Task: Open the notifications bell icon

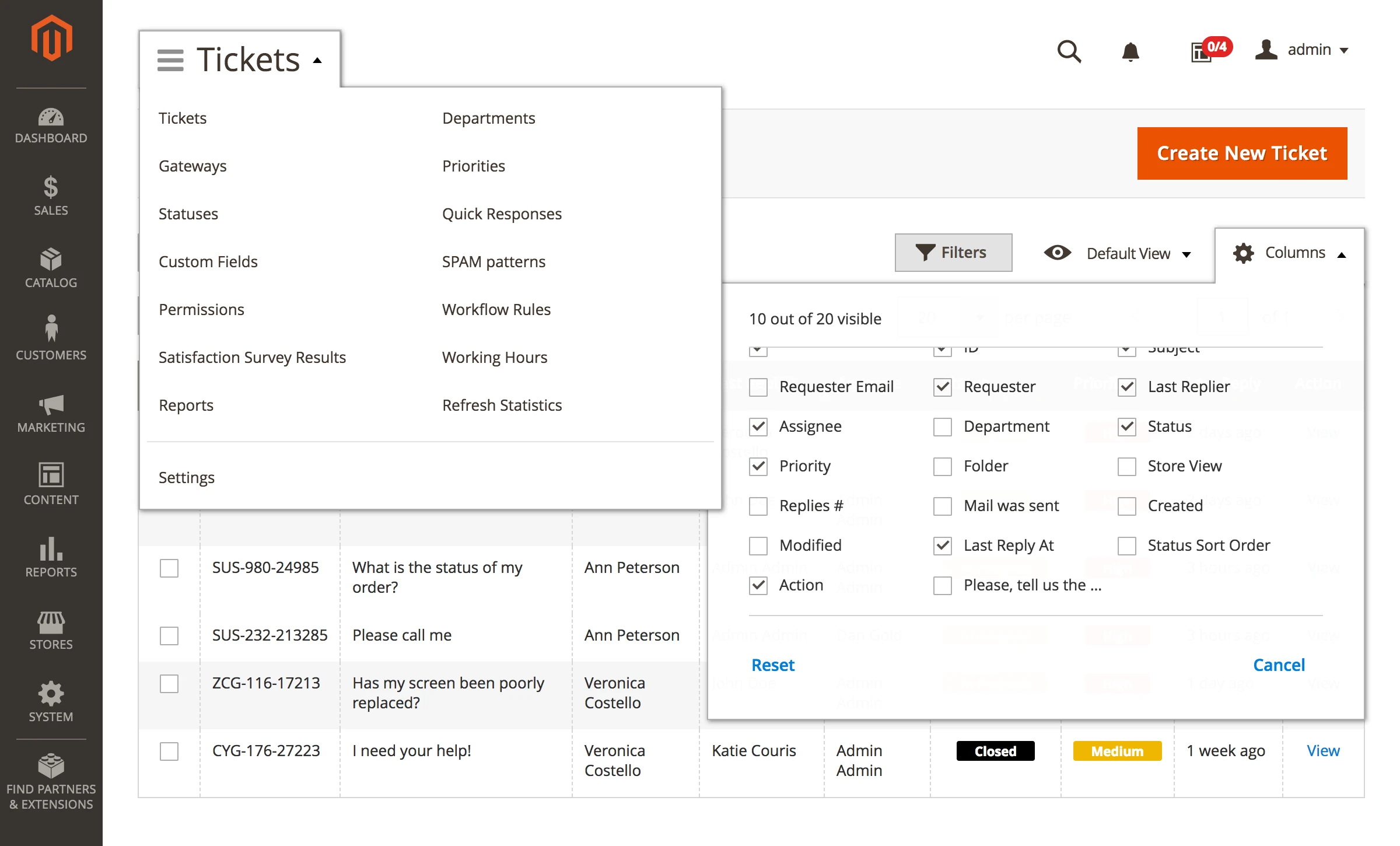Action: pos(1130,51)
